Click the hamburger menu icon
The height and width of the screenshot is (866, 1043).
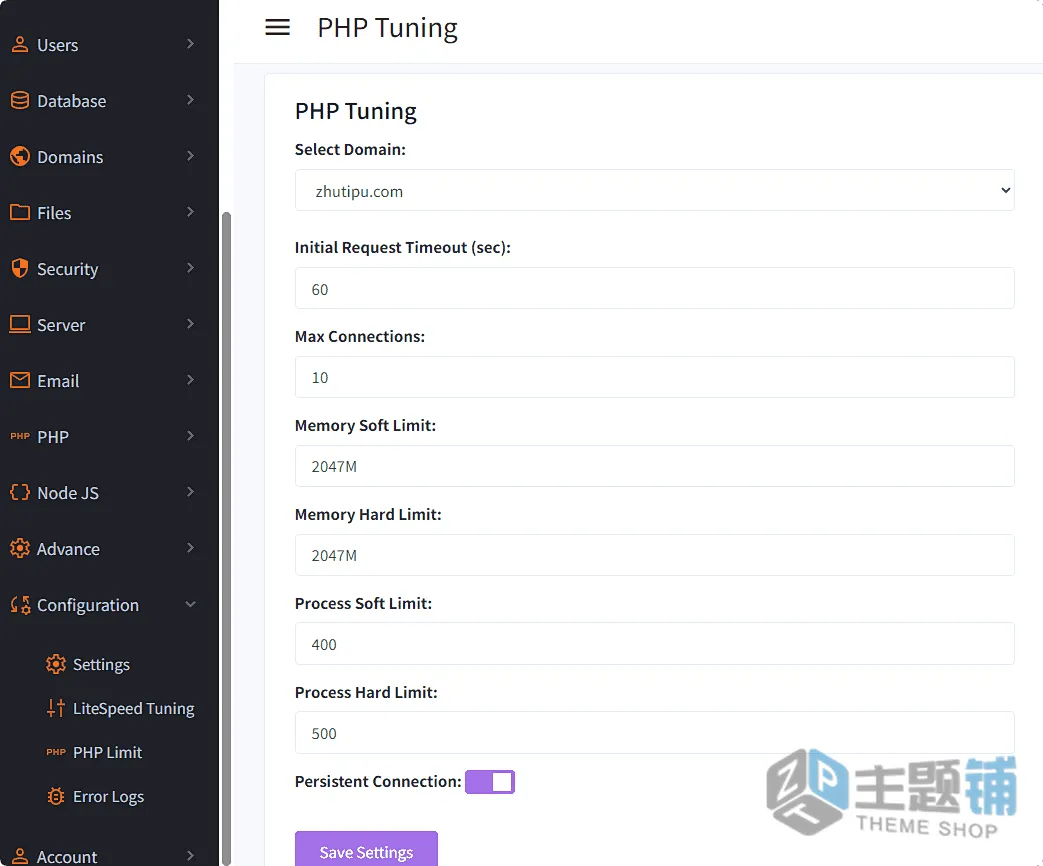277,27
